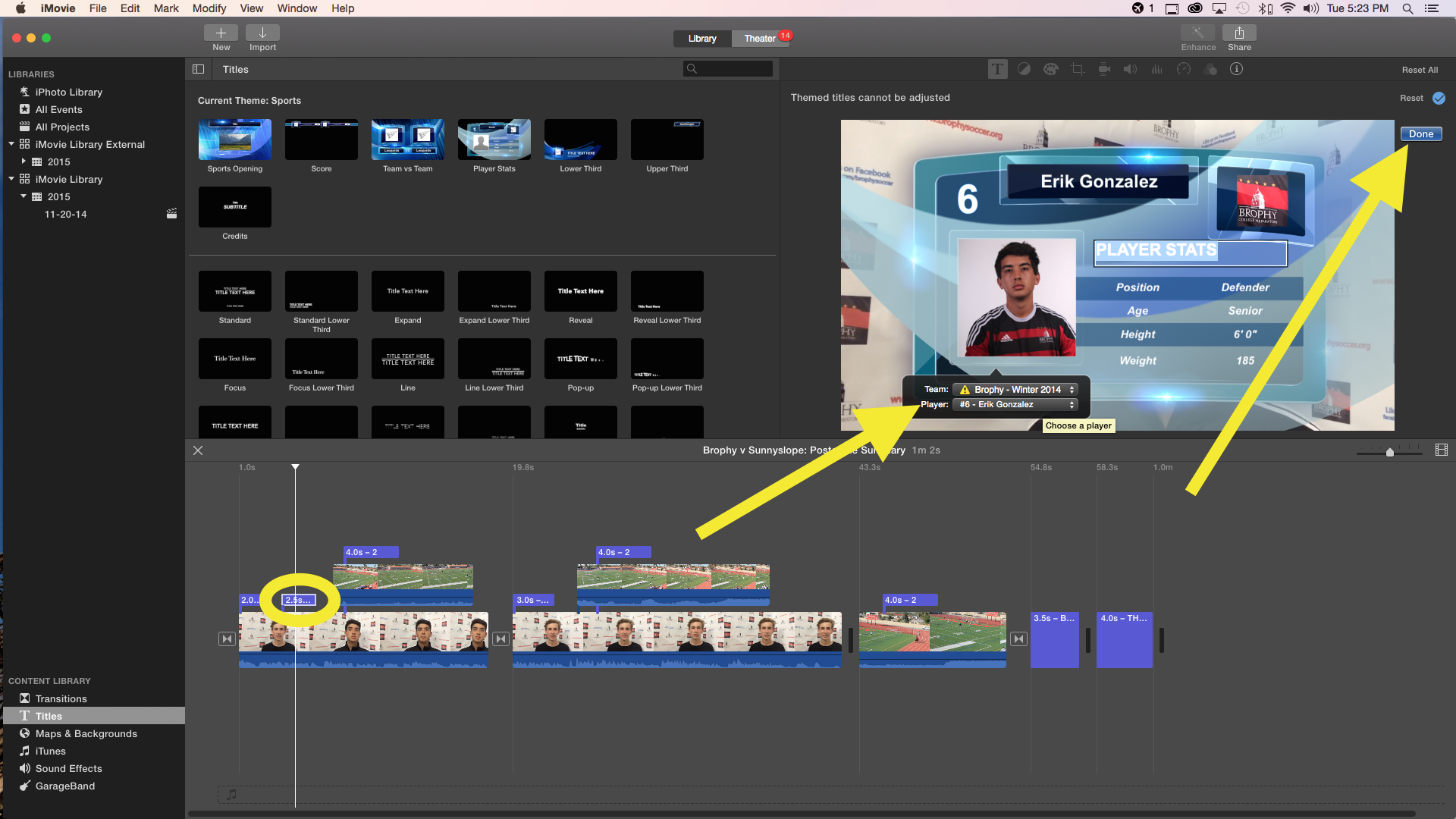The image size is (1456, 819).
Task: Switch to Theater view
Action: [760, 39]
